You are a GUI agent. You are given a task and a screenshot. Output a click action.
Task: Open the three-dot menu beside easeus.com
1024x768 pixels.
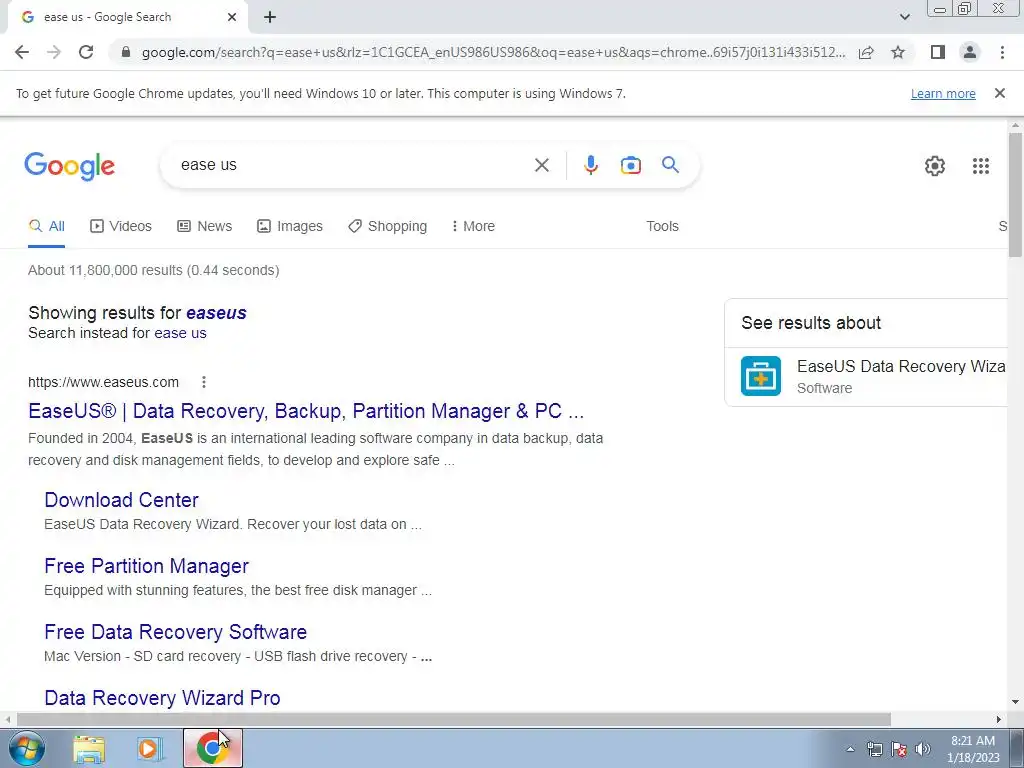point(204,382)
